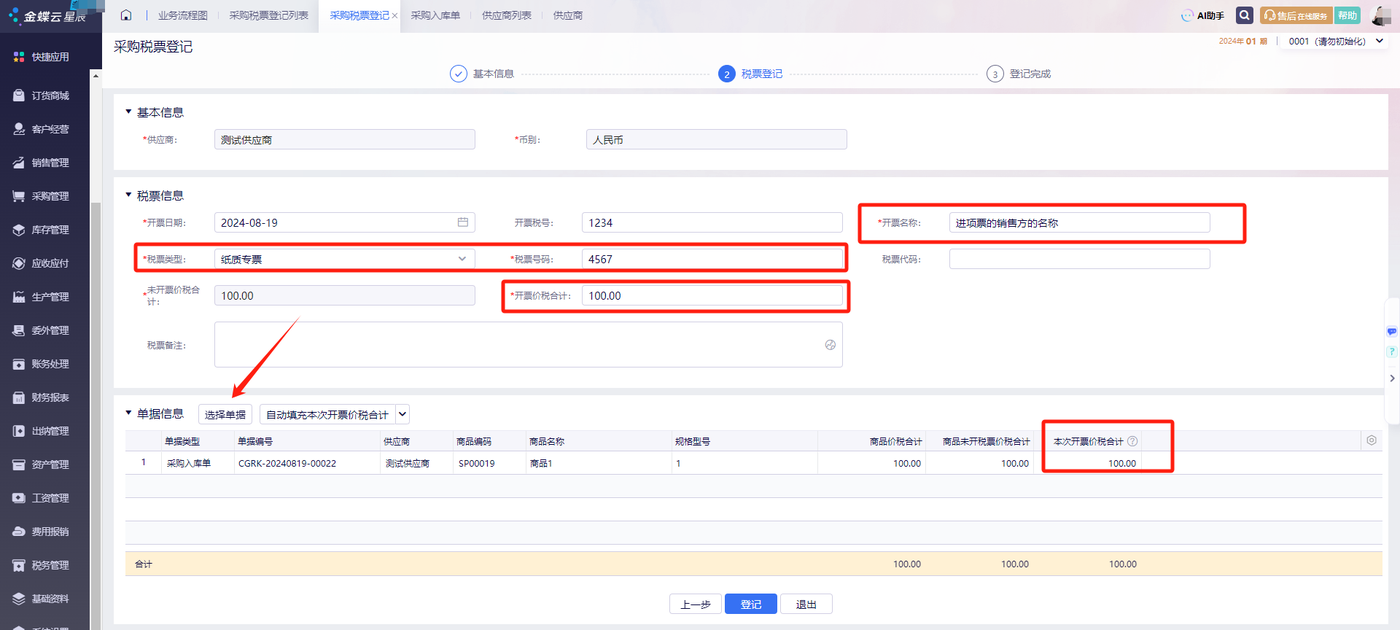Click into the 税票备注 textarea
Viewport: 1400px width, 630px height.
point(528,344)
